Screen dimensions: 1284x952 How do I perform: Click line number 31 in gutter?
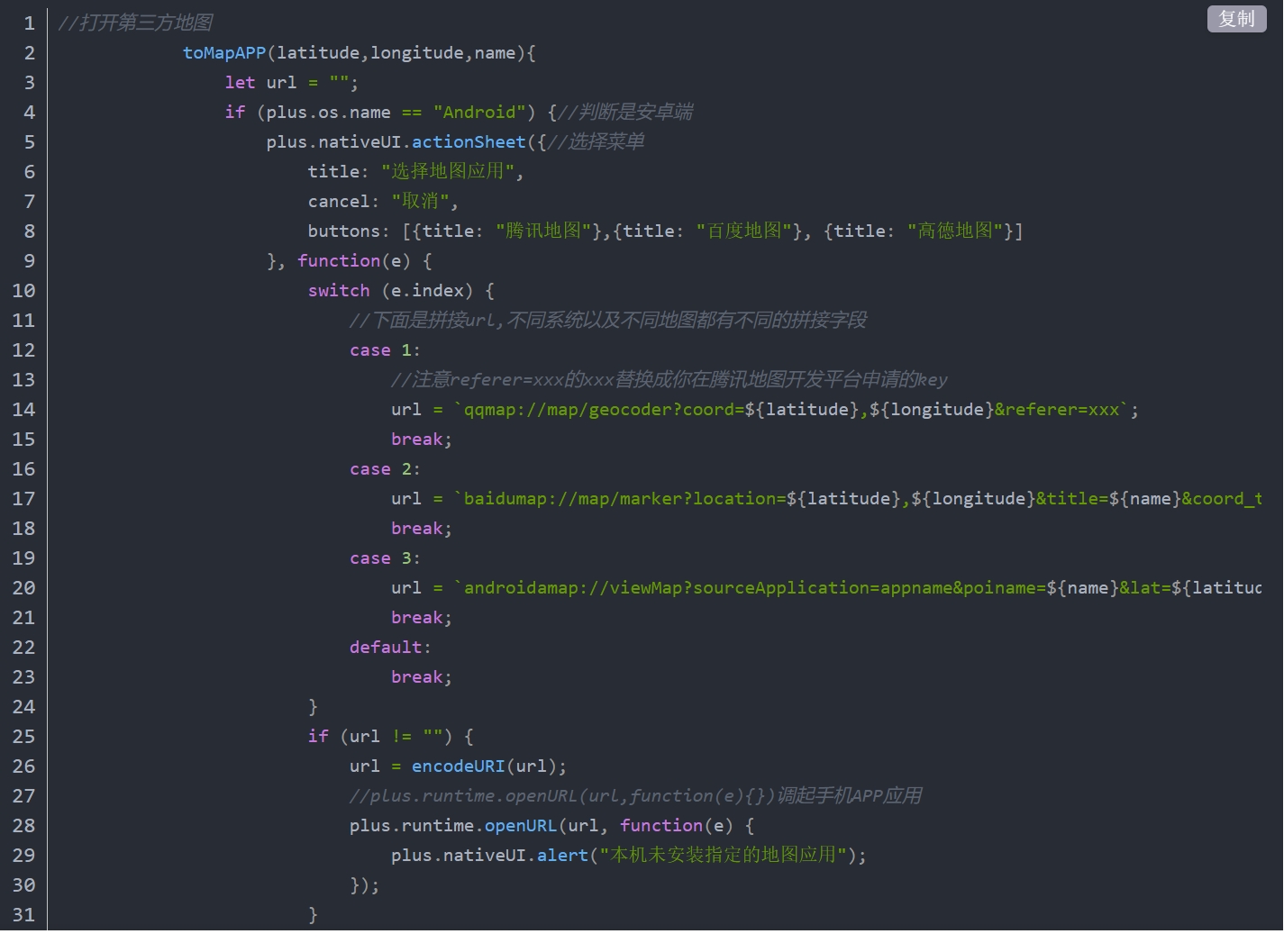tap(23, 914)
